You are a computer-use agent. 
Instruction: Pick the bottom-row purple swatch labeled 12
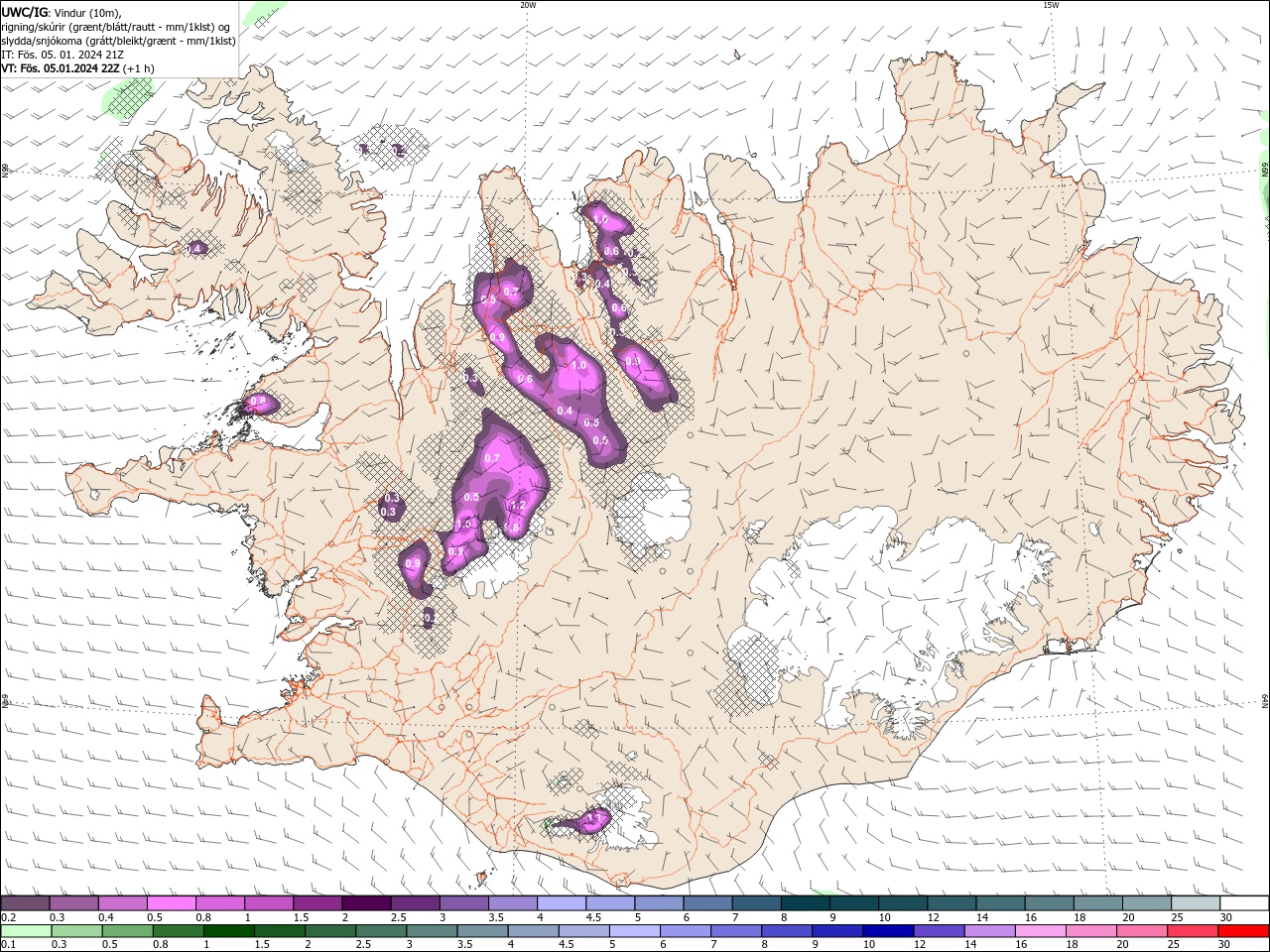coord(940,931)
